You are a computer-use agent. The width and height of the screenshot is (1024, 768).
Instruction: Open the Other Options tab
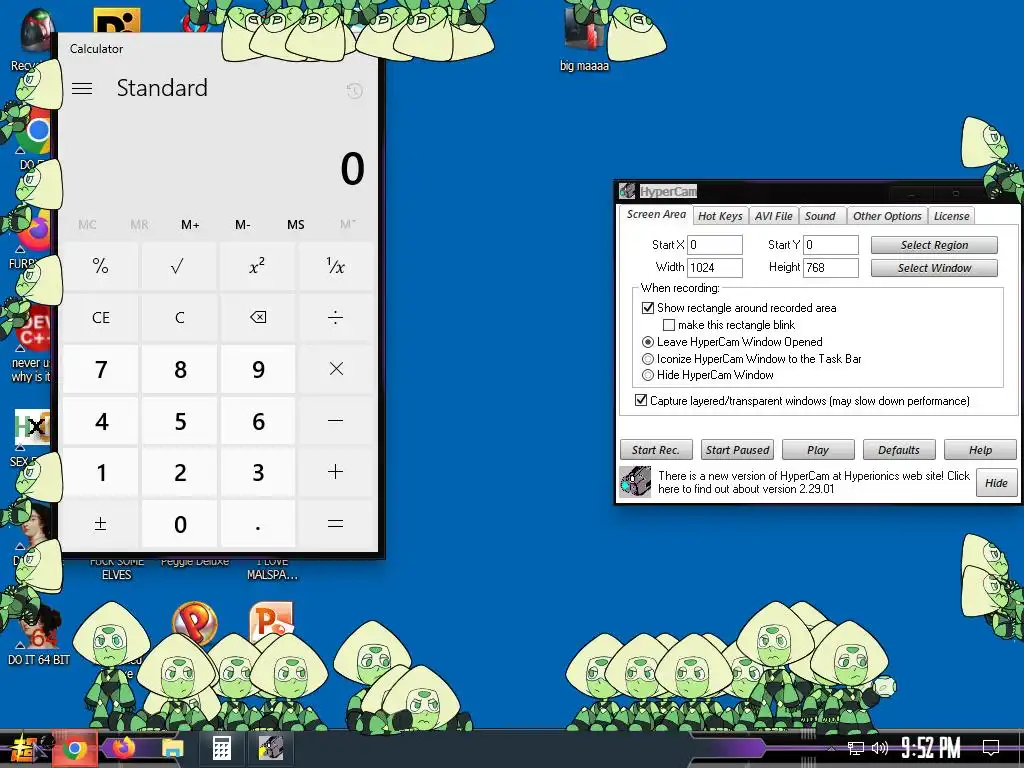(x=887, y=216)
